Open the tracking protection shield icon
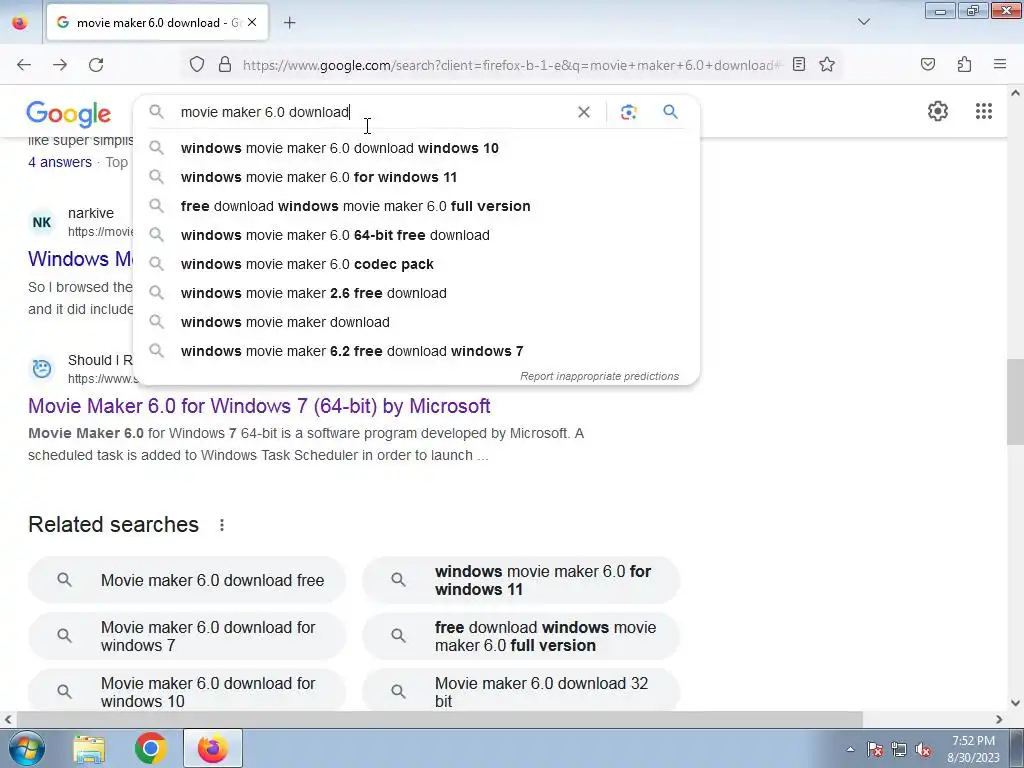The height and width of the screenshot is (768, 1024). [197, 64]
